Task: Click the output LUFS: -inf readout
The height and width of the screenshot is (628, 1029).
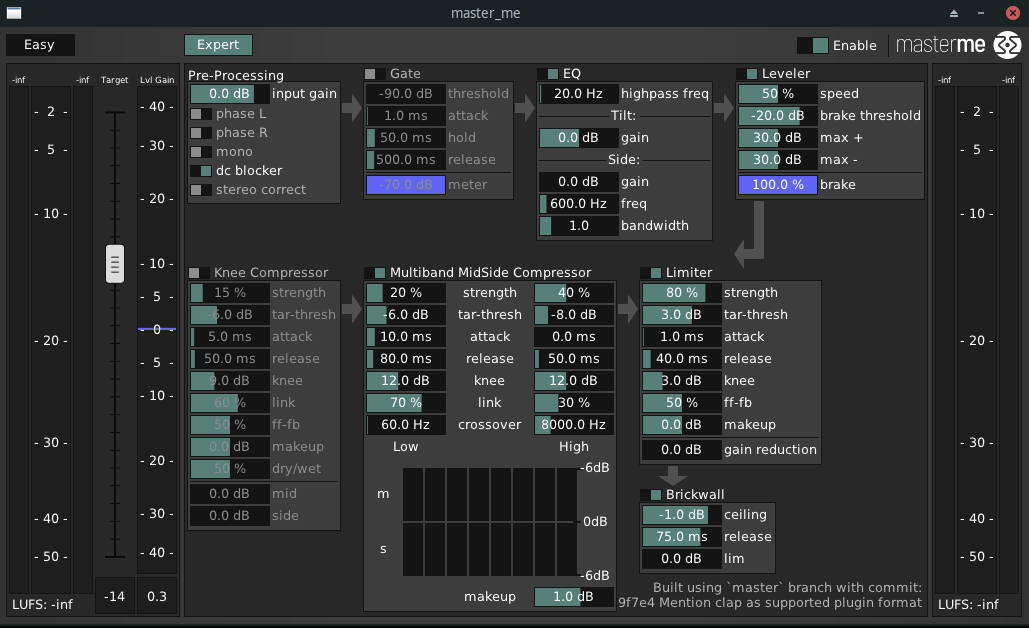Action: coord(969,604)
